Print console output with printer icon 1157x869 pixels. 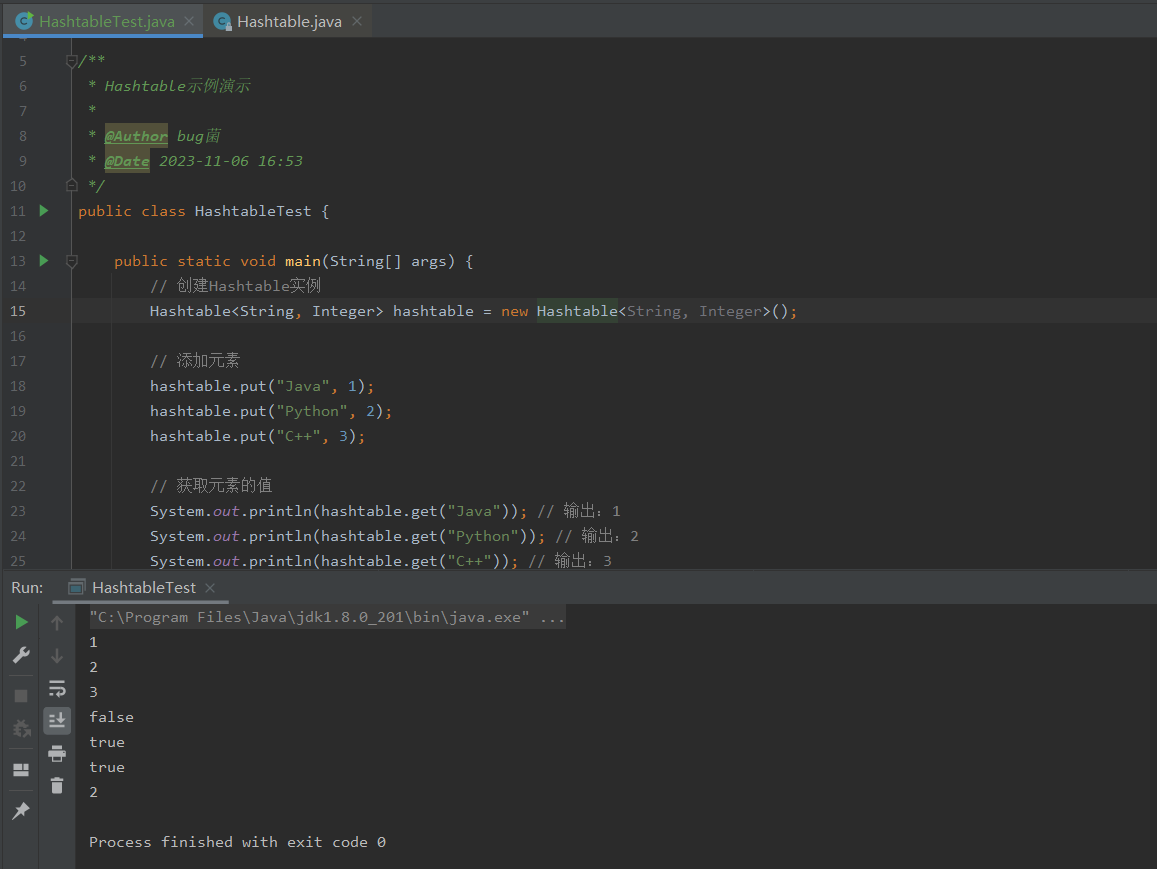[57, 753]
